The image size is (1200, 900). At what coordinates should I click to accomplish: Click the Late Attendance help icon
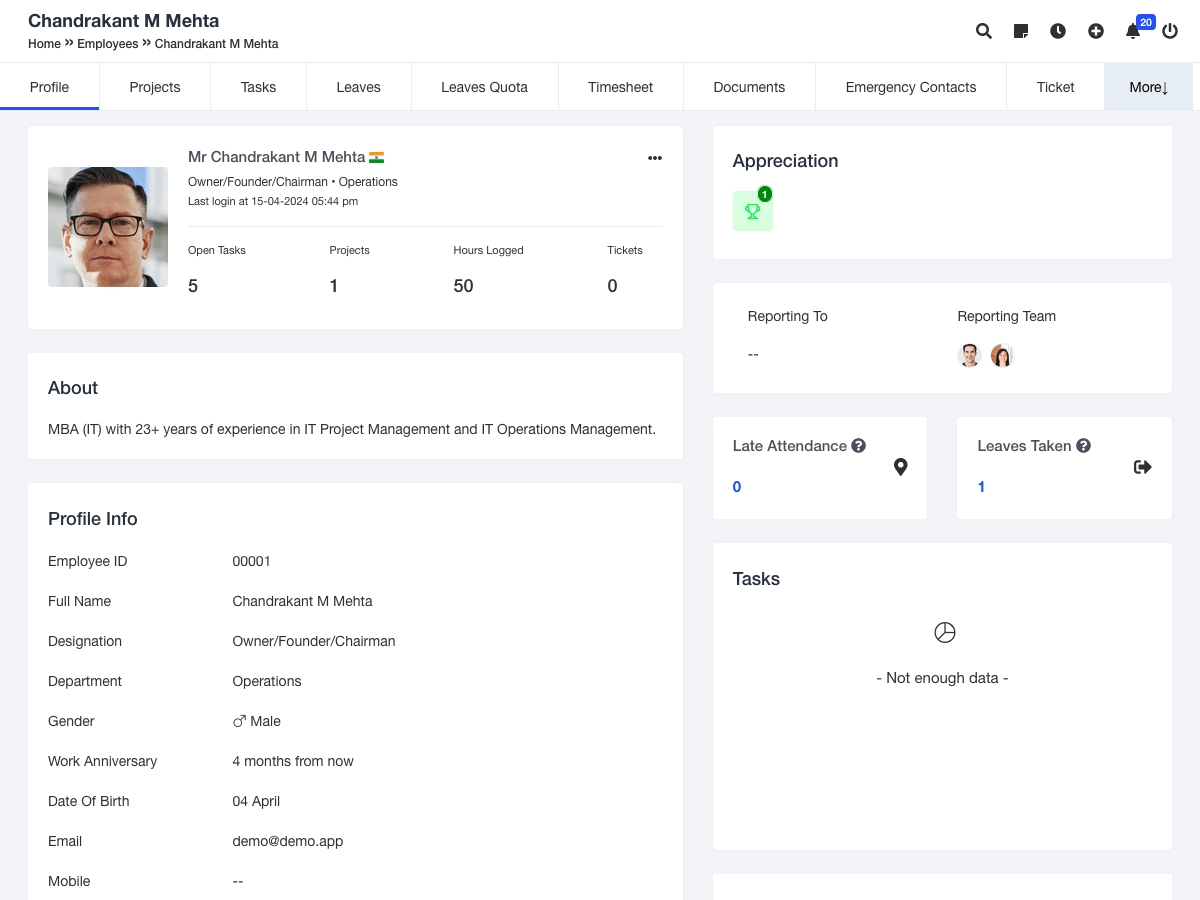pos(858,446)
